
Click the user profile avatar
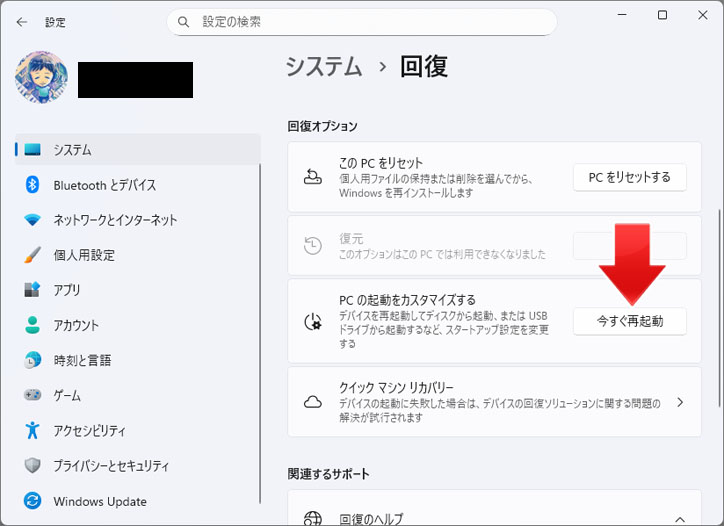click(42, 79)
